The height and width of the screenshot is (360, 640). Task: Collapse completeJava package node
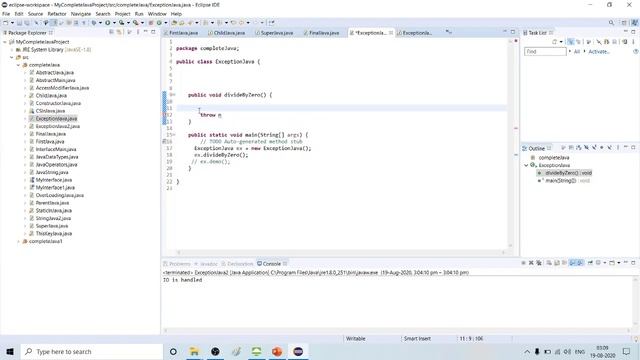[18, 65]
